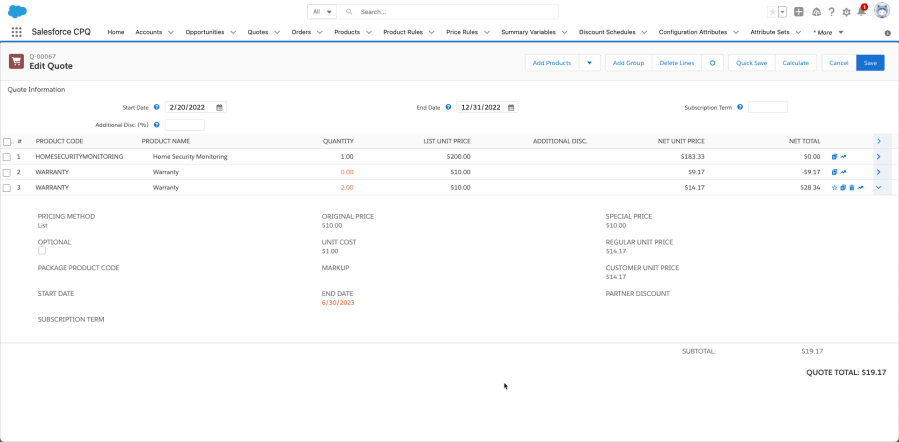Tick the select-all lines header checkbox
This screenshot has height=442, width=899.
(x=7, y=142)
